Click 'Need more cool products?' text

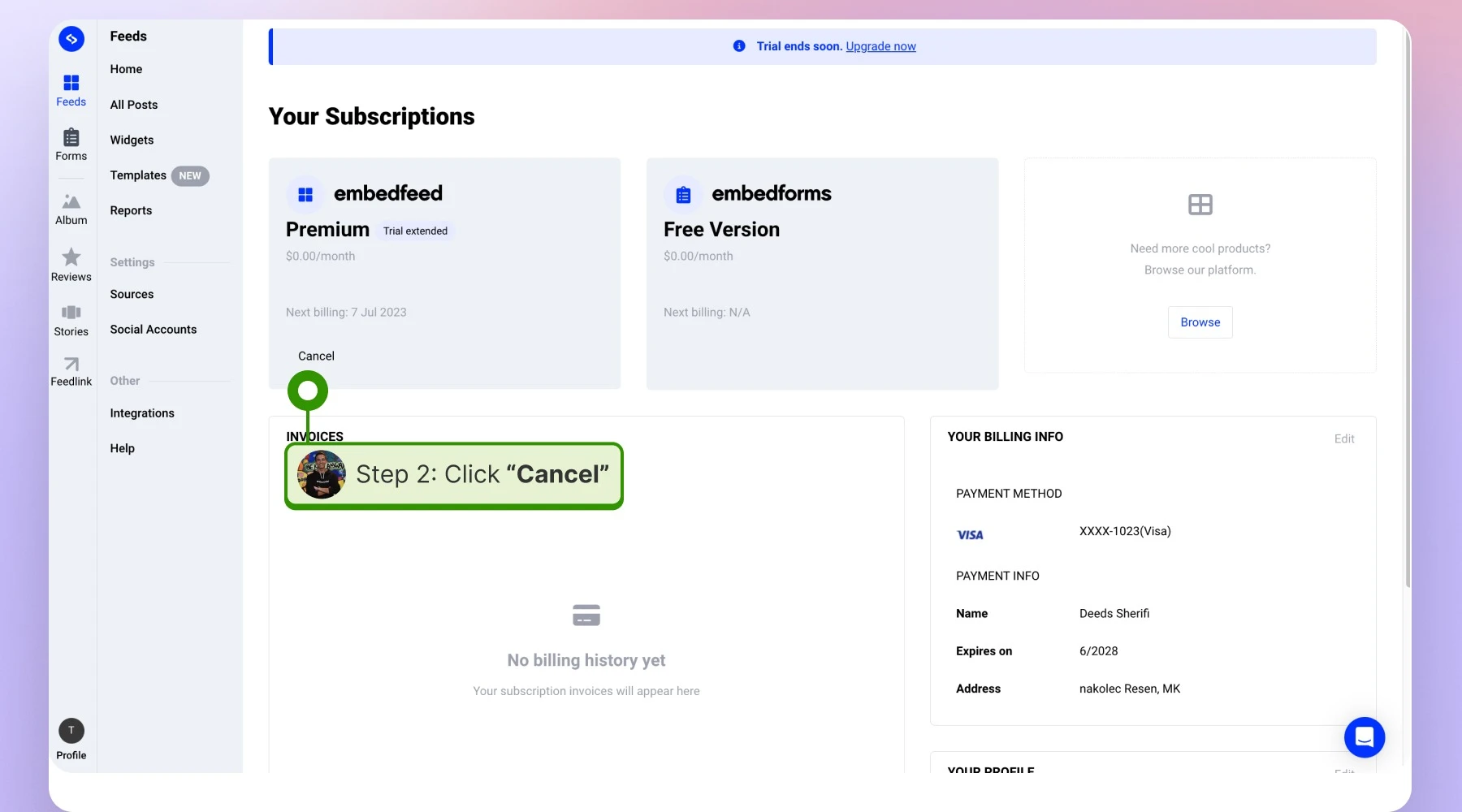coord(1200,249)
